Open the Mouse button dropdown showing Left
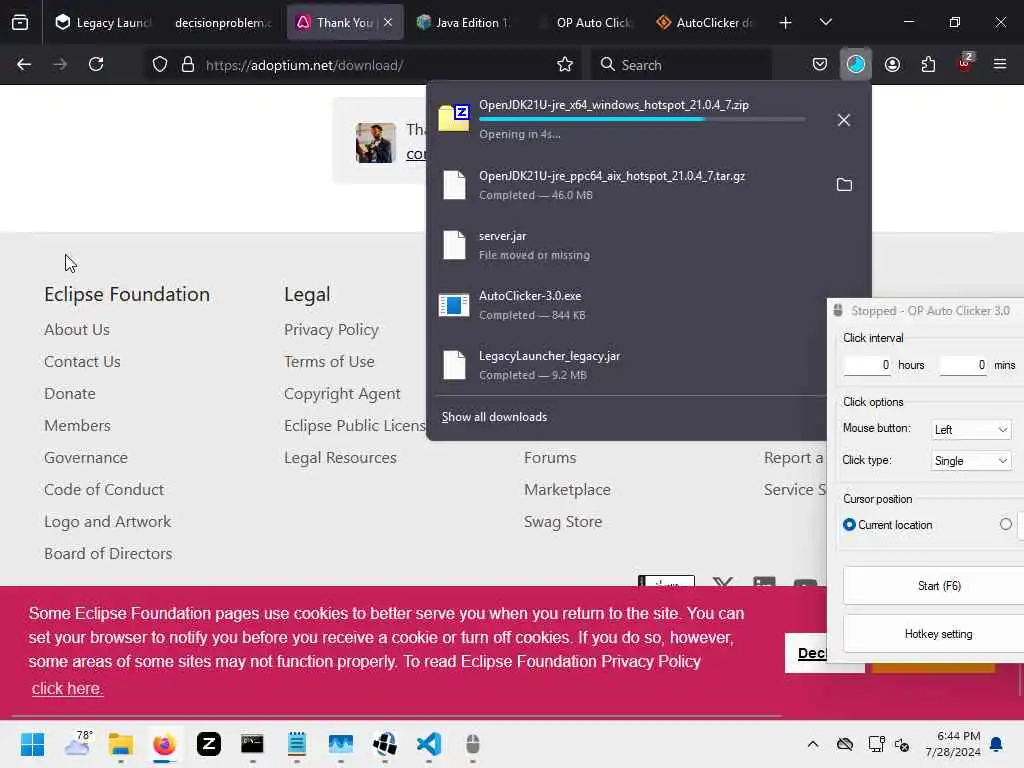The image size is (1024, 768). coord(971,429)
